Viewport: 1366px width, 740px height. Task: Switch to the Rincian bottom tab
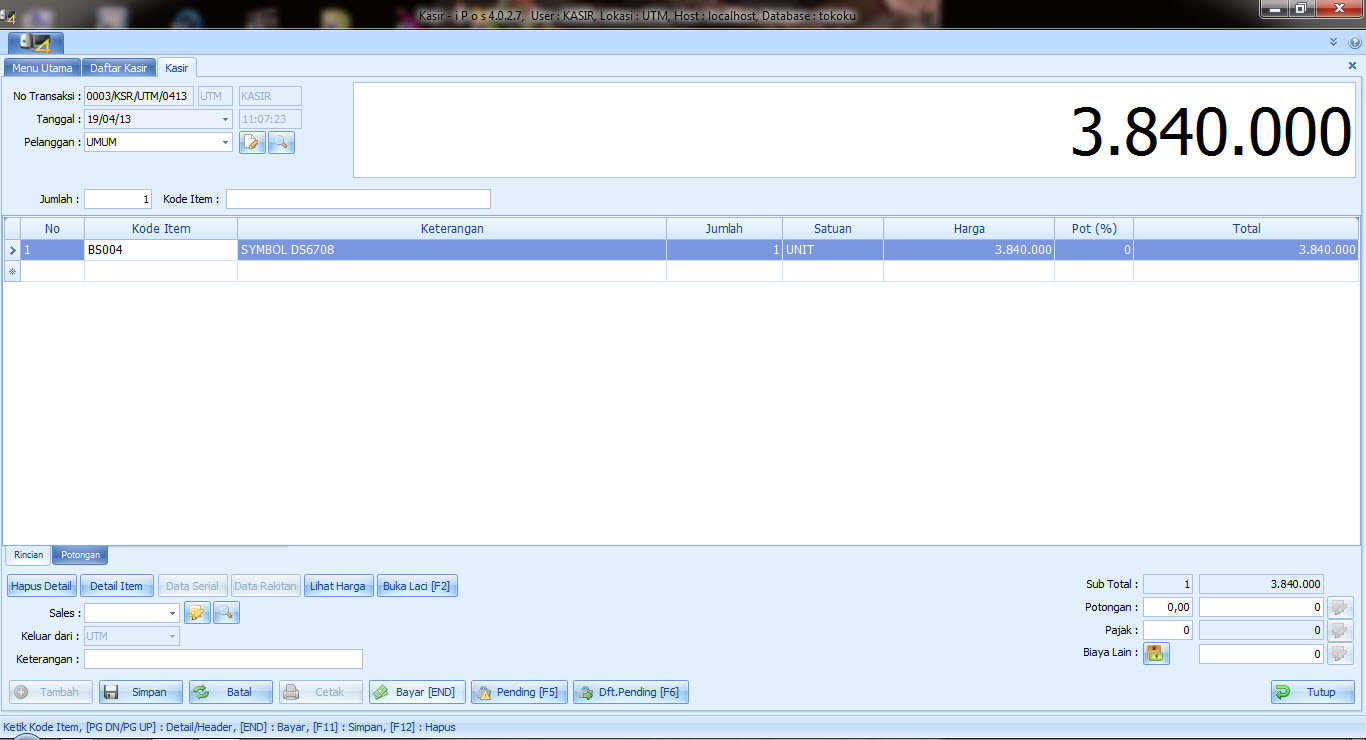click(x=28, y=555)
